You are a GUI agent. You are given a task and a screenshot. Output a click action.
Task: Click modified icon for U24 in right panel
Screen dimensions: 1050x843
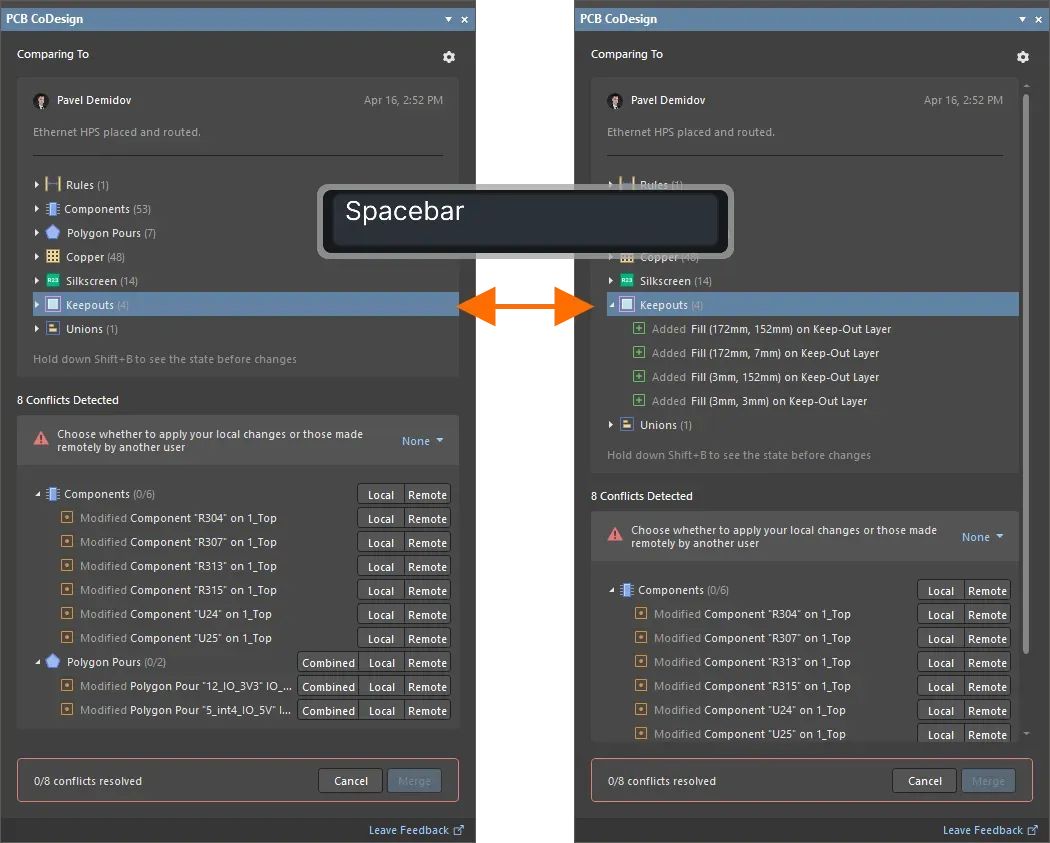pyautogui.click(x=640, y=709)
